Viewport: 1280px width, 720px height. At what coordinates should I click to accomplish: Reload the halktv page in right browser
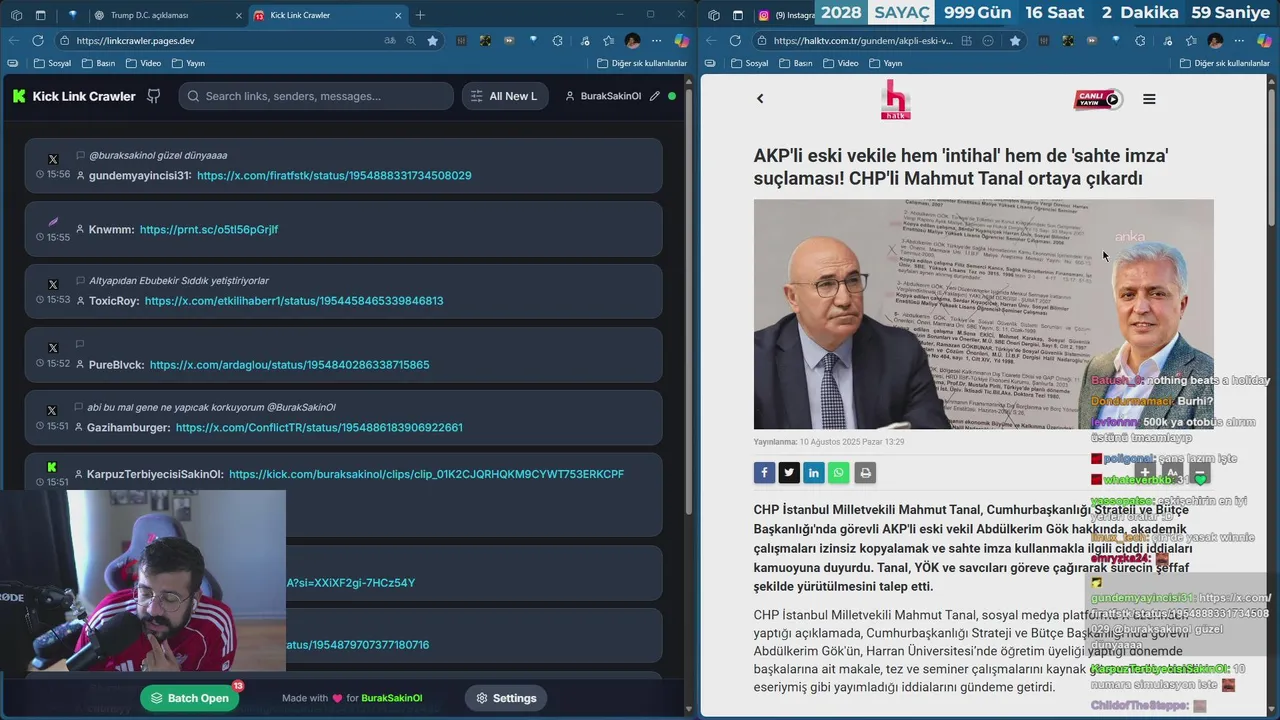coord(735,41)
